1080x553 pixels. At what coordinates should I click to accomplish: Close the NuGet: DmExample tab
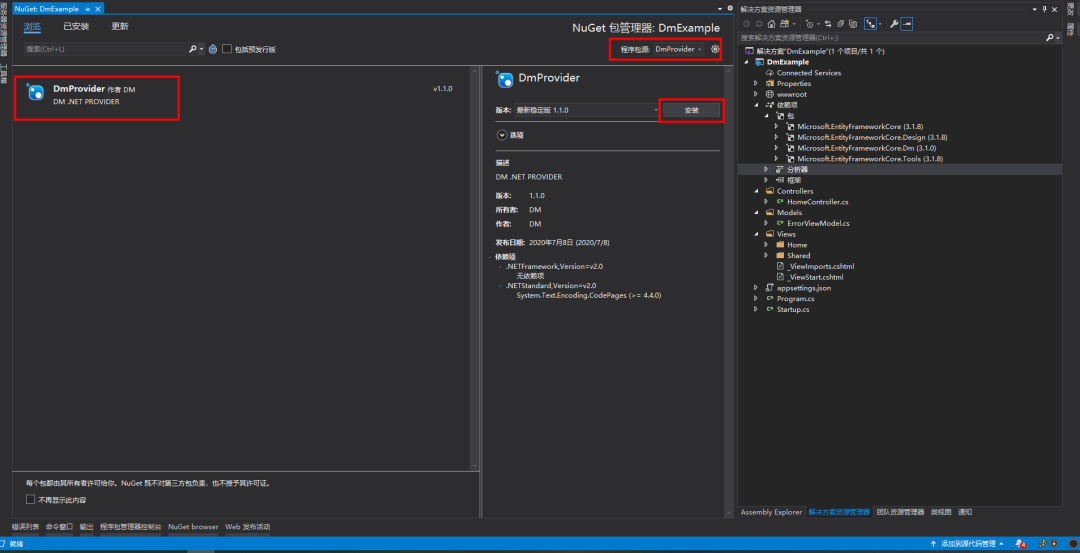97,8
